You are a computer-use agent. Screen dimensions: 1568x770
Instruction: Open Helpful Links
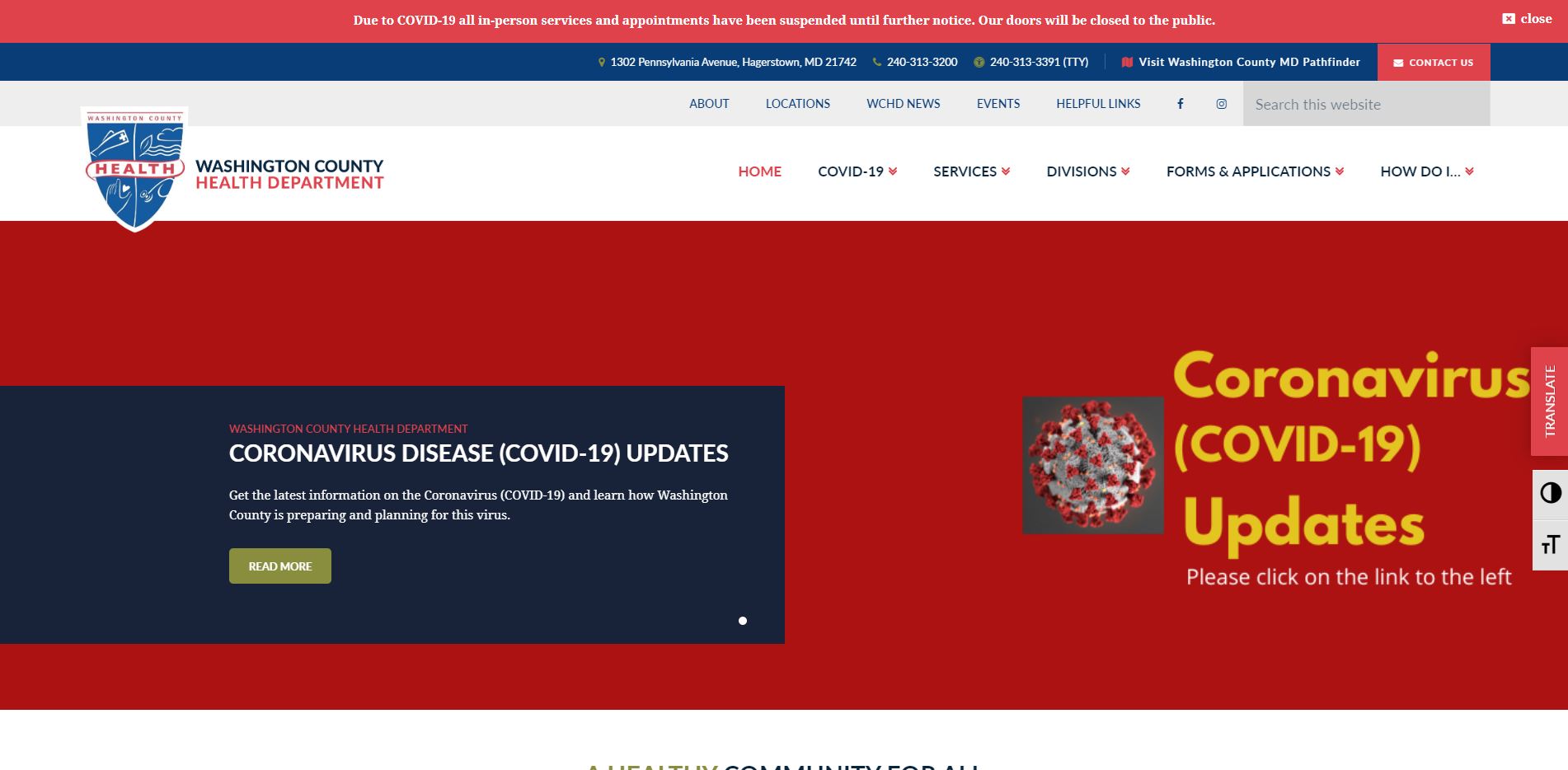pyautogui.click(x=1098, y=104)
